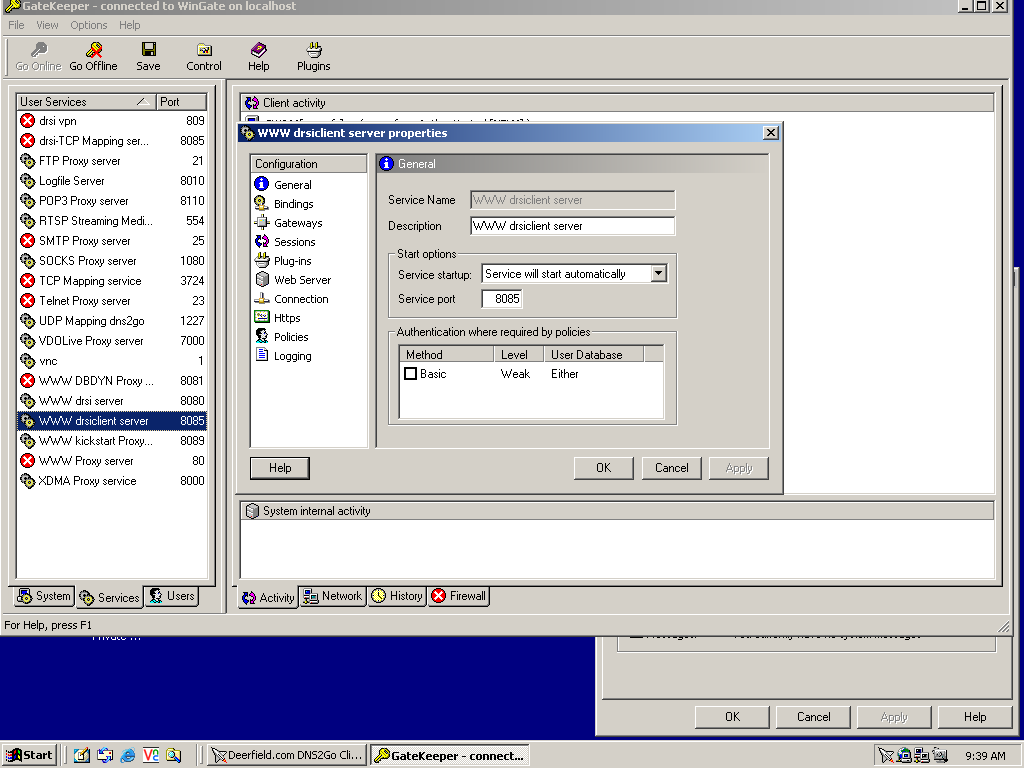Click the Internet Explorer quick launch icon
This screenshot has width=1024, height=768.
pos(127,755)
